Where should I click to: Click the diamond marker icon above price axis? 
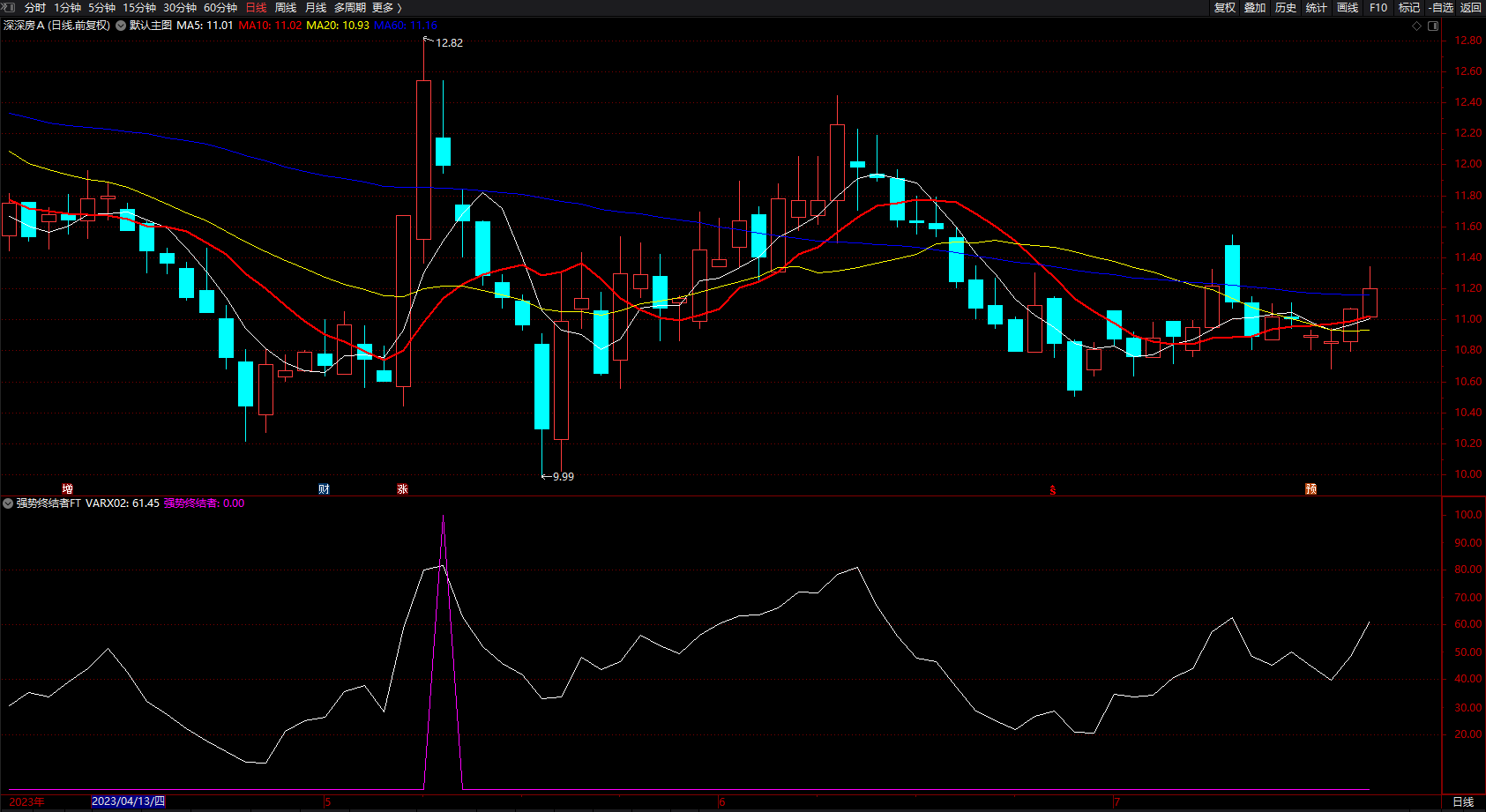click(1417, 26)
